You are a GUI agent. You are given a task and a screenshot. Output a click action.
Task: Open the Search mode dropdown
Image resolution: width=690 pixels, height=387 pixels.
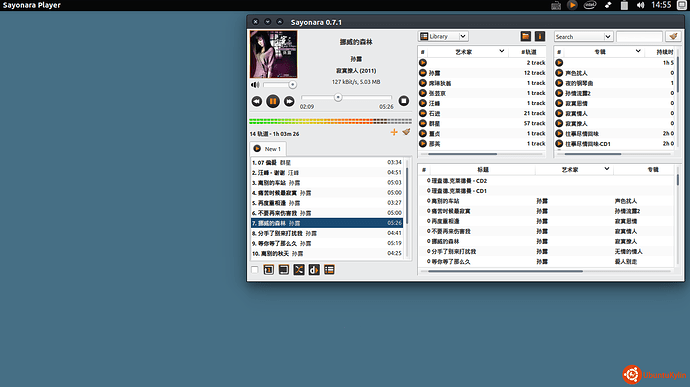point(583,37)
